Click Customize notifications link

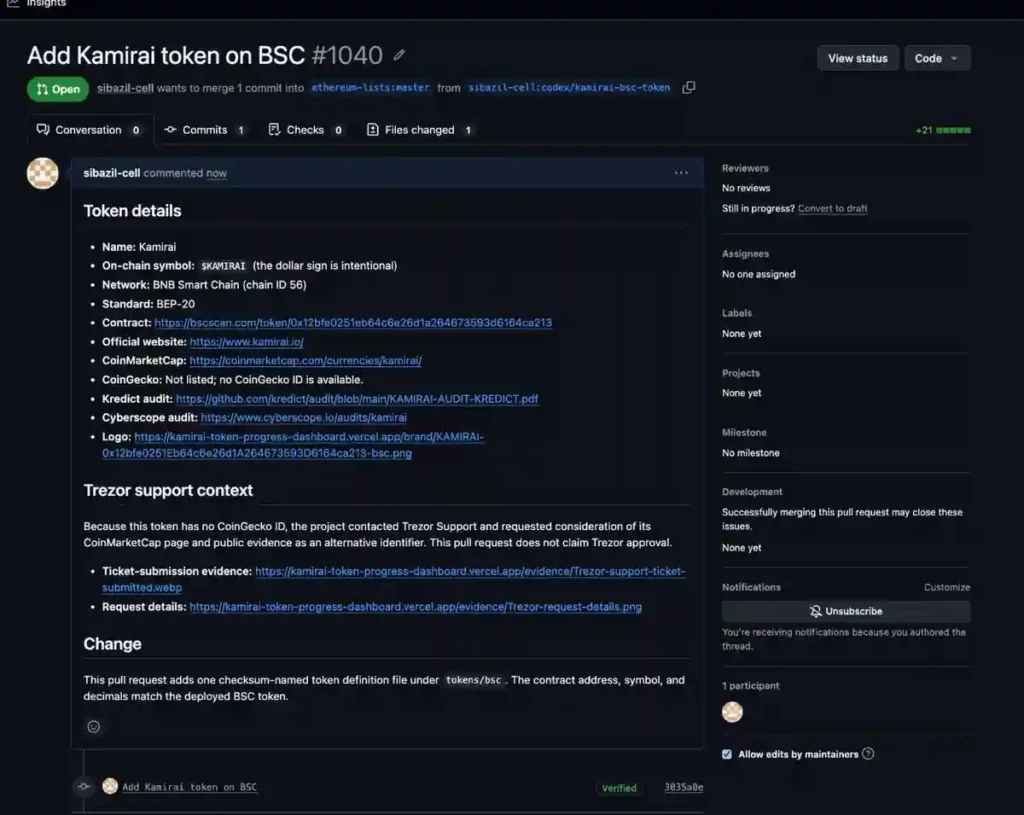(x=946, y=587)
